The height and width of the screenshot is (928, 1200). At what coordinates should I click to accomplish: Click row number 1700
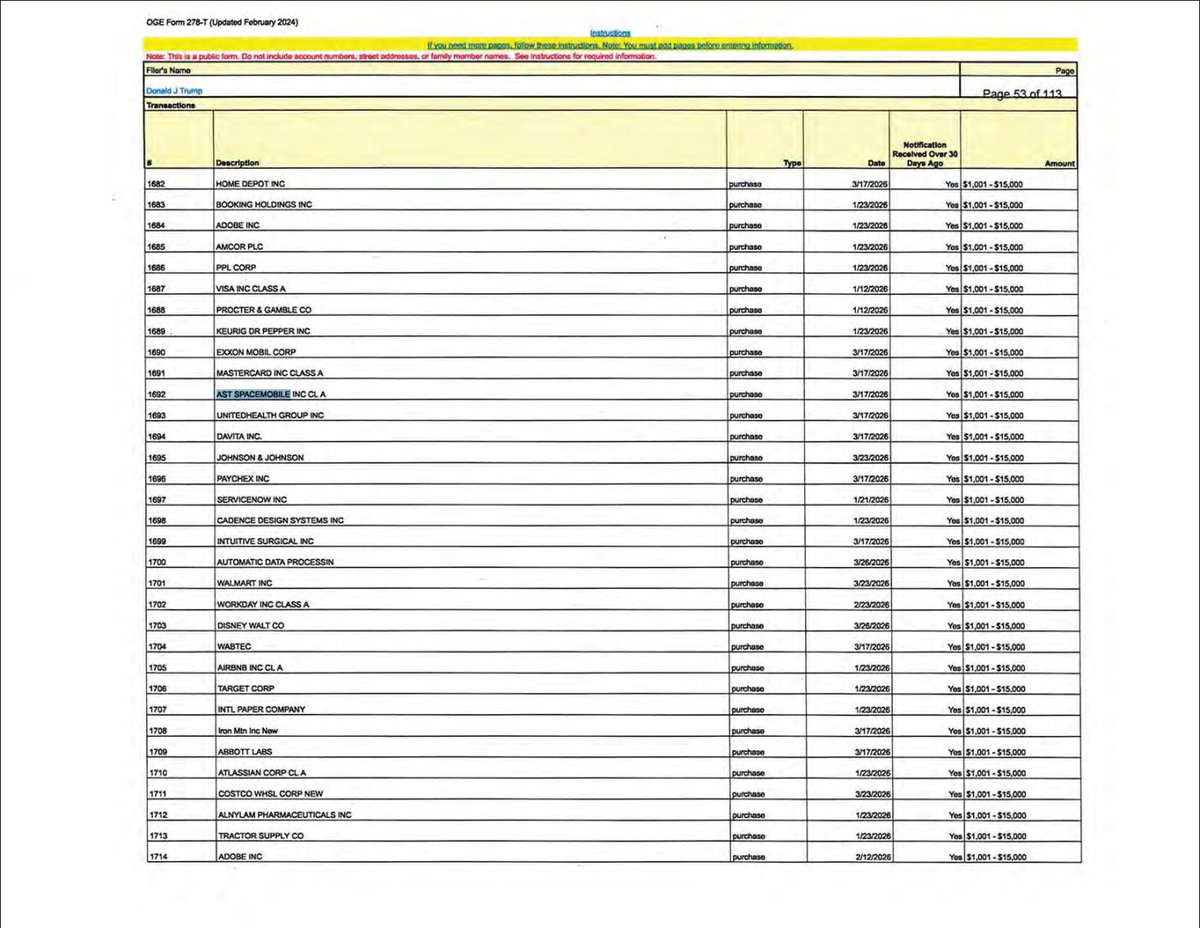[x=156, y=562]
